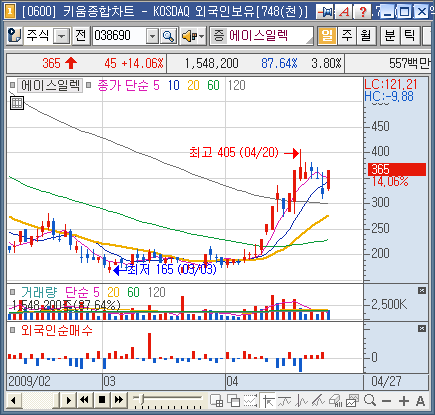Click the 종가 단순 moving average legend
Viewport: 435px width, 415px height.
point(123,86)
